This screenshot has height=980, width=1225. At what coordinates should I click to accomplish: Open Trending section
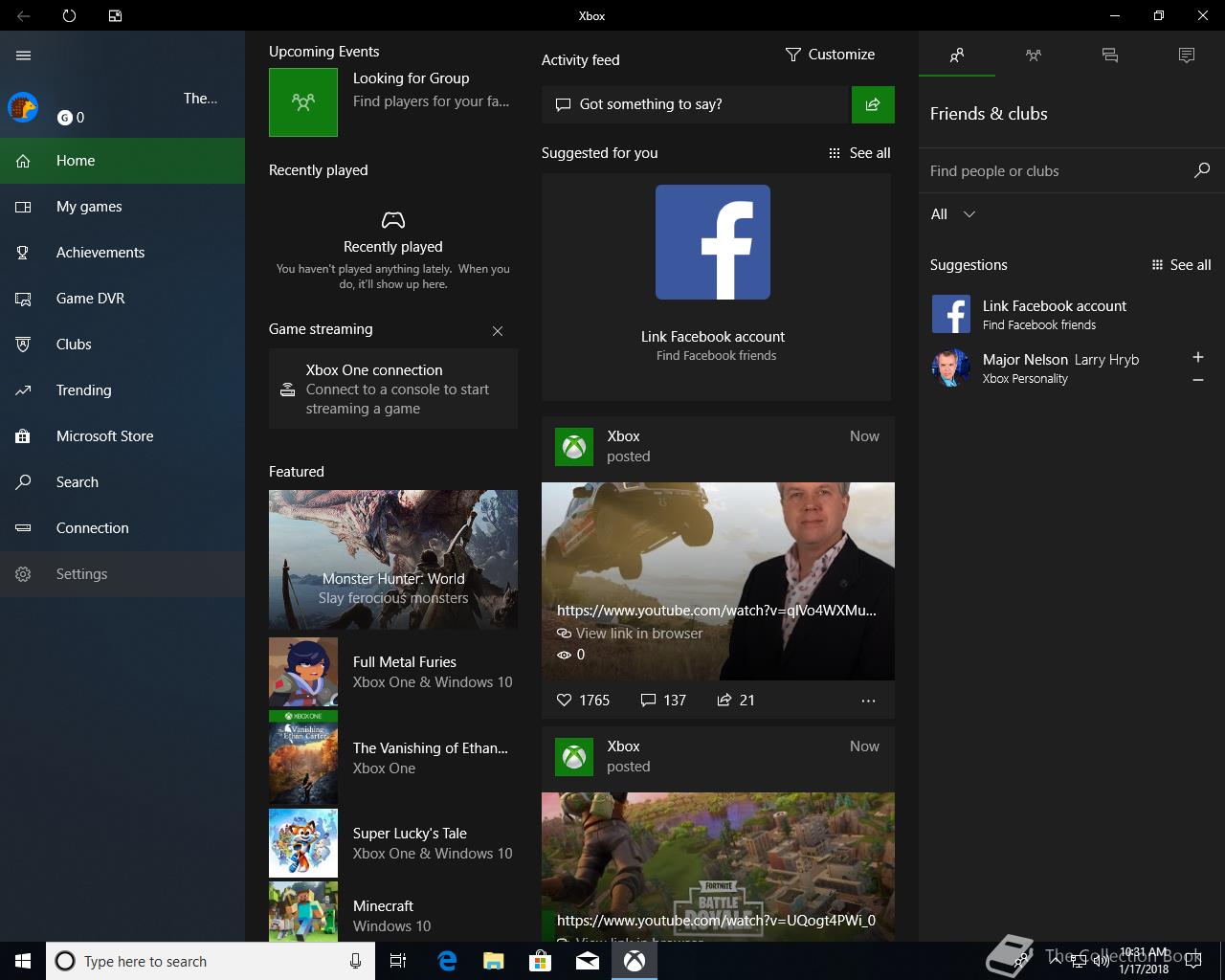click(122, 390)
